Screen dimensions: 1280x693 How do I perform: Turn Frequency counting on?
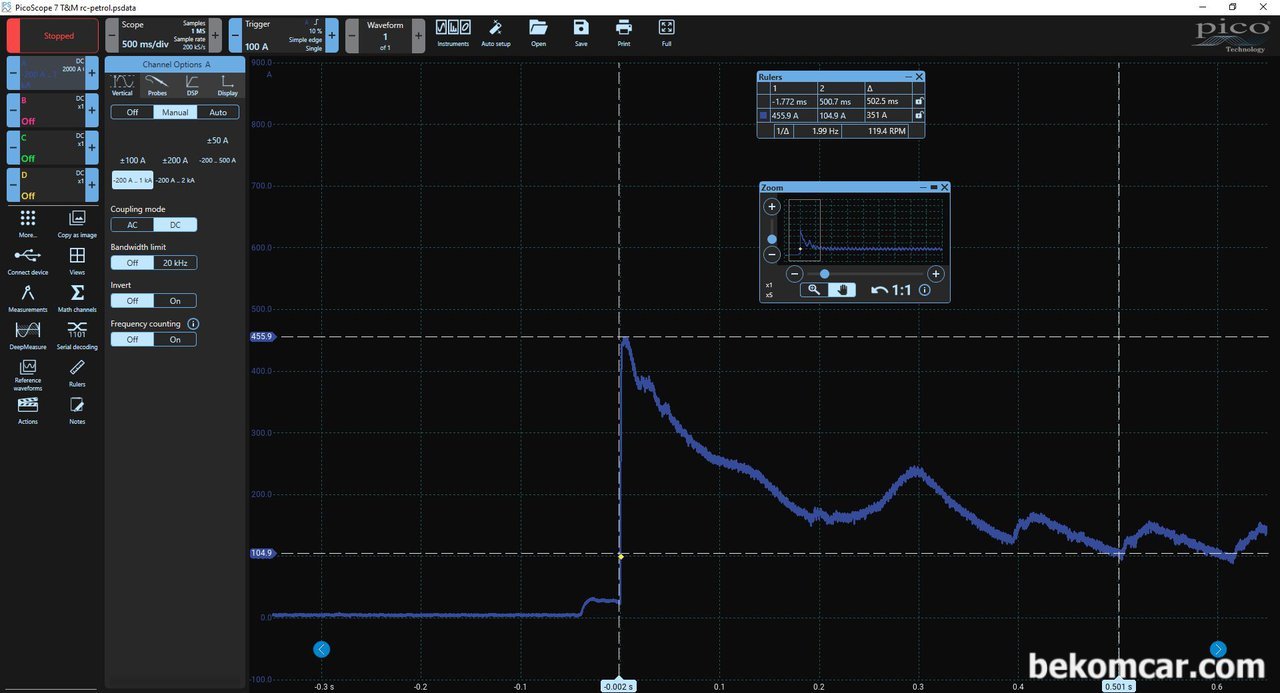tap(175, 340)
